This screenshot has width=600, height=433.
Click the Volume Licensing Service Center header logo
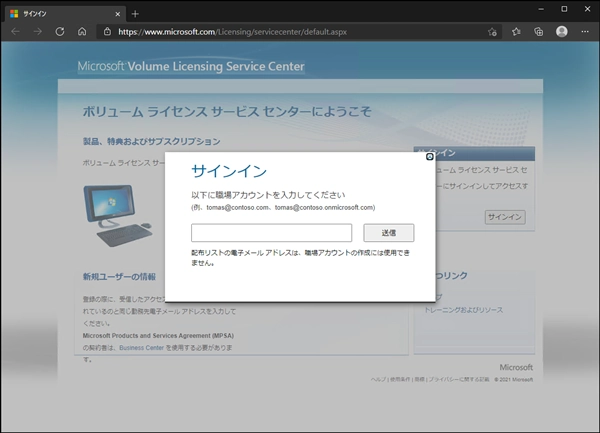tap(191, 67)
